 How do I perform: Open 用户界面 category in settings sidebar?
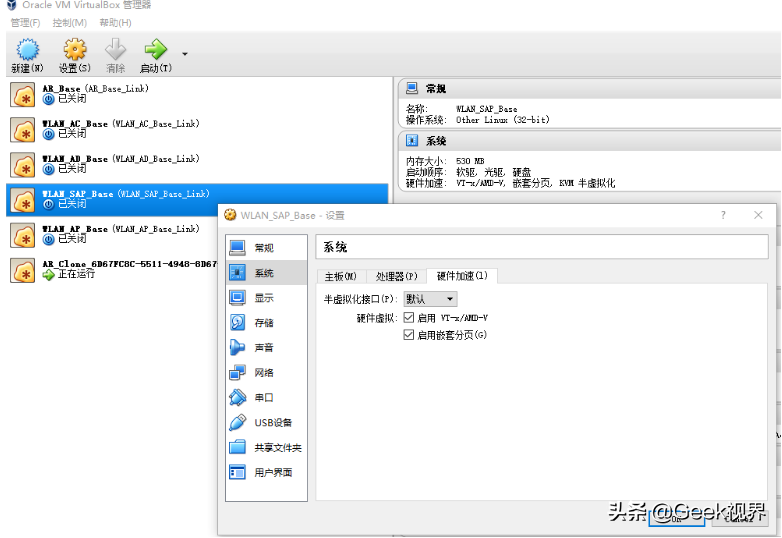point(266,472)
